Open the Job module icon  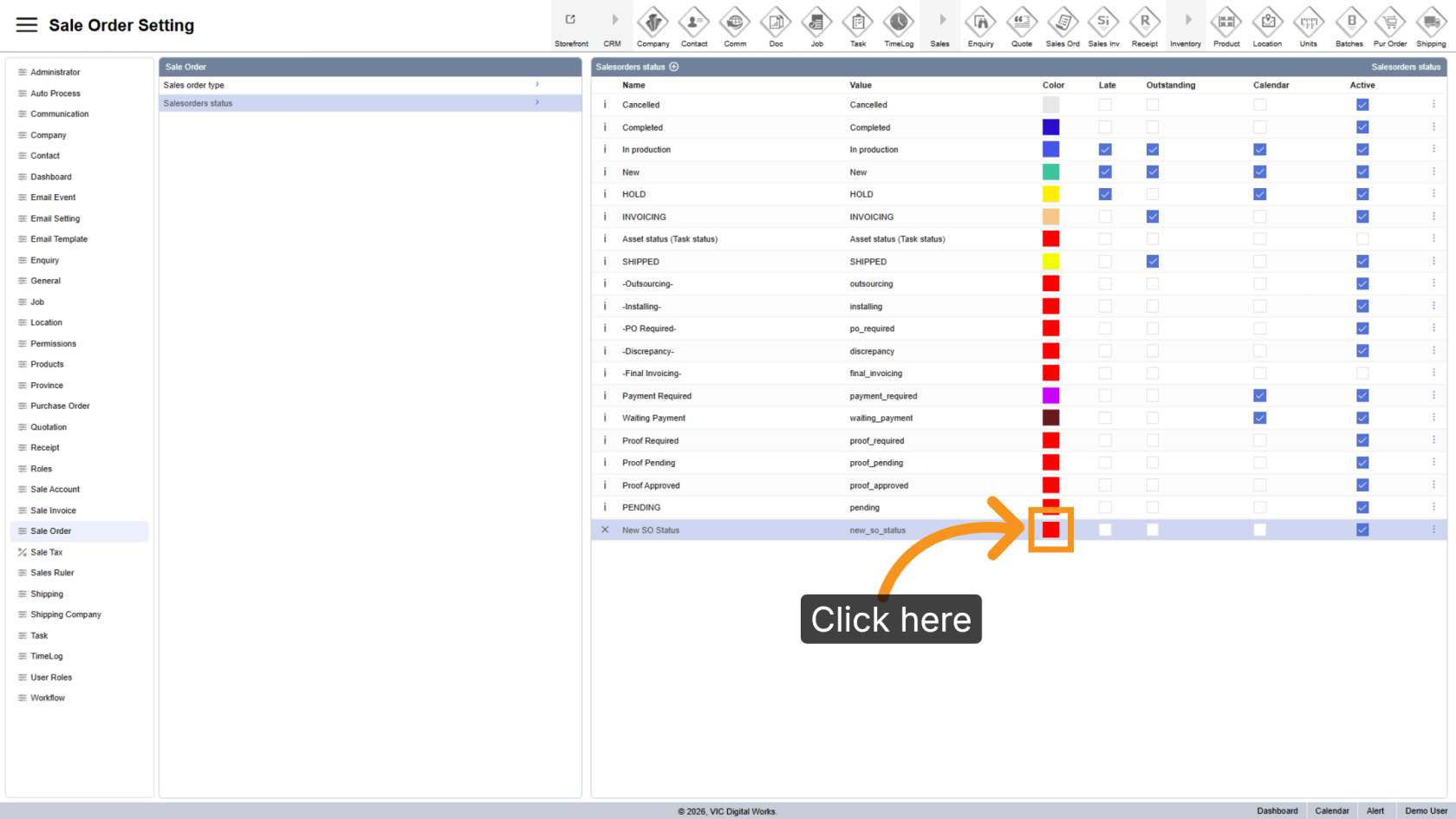[x=817, y=26]
